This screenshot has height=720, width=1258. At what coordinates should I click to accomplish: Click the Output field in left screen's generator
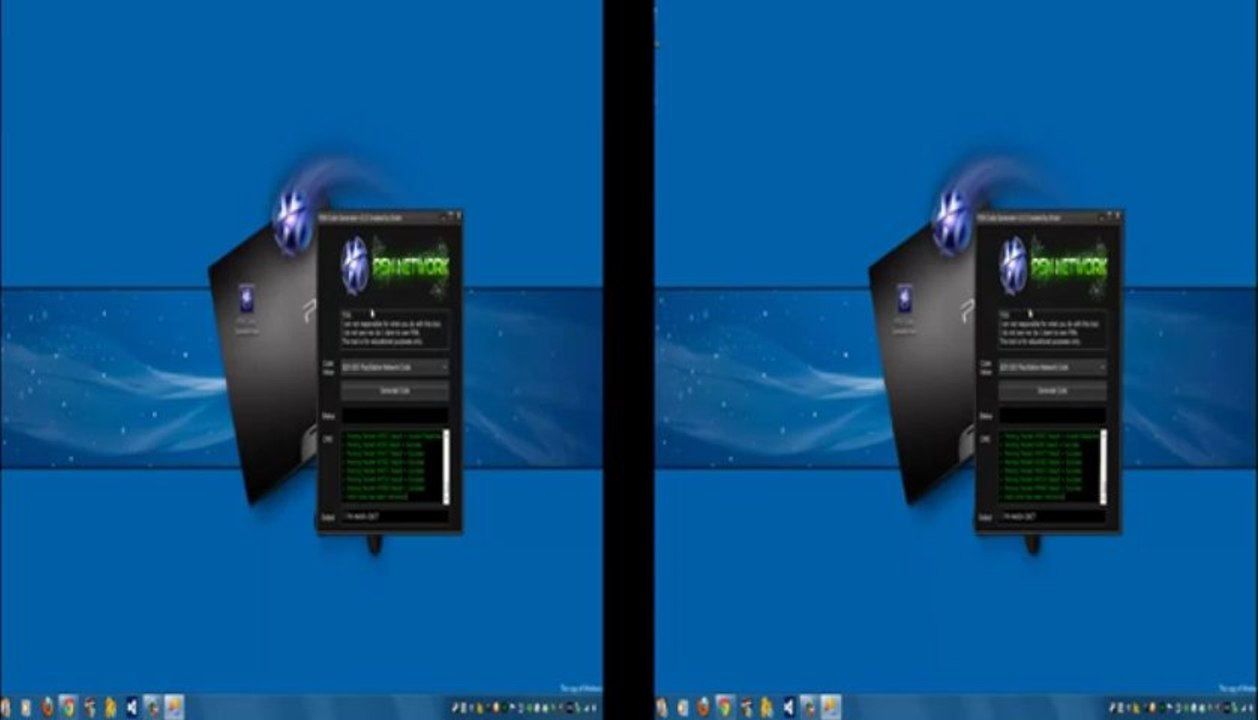pos(395,517)
